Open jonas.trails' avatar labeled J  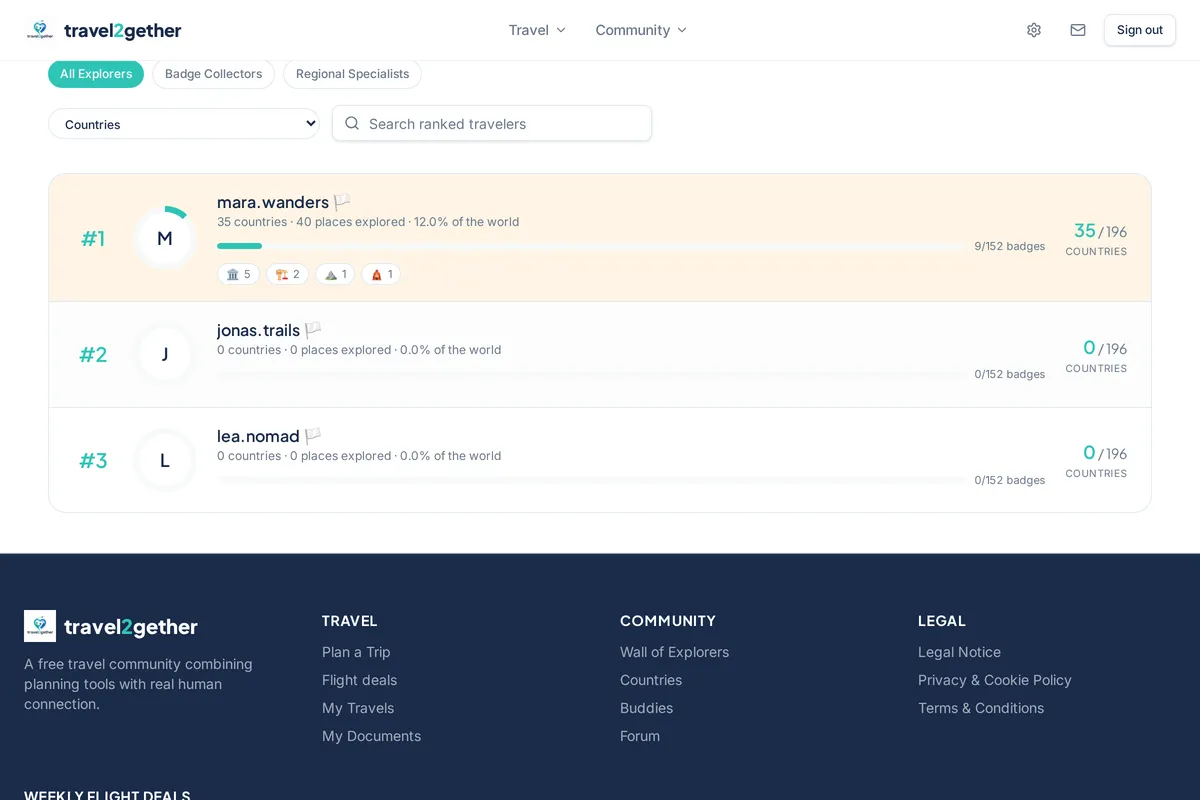(x=165, y=354)
